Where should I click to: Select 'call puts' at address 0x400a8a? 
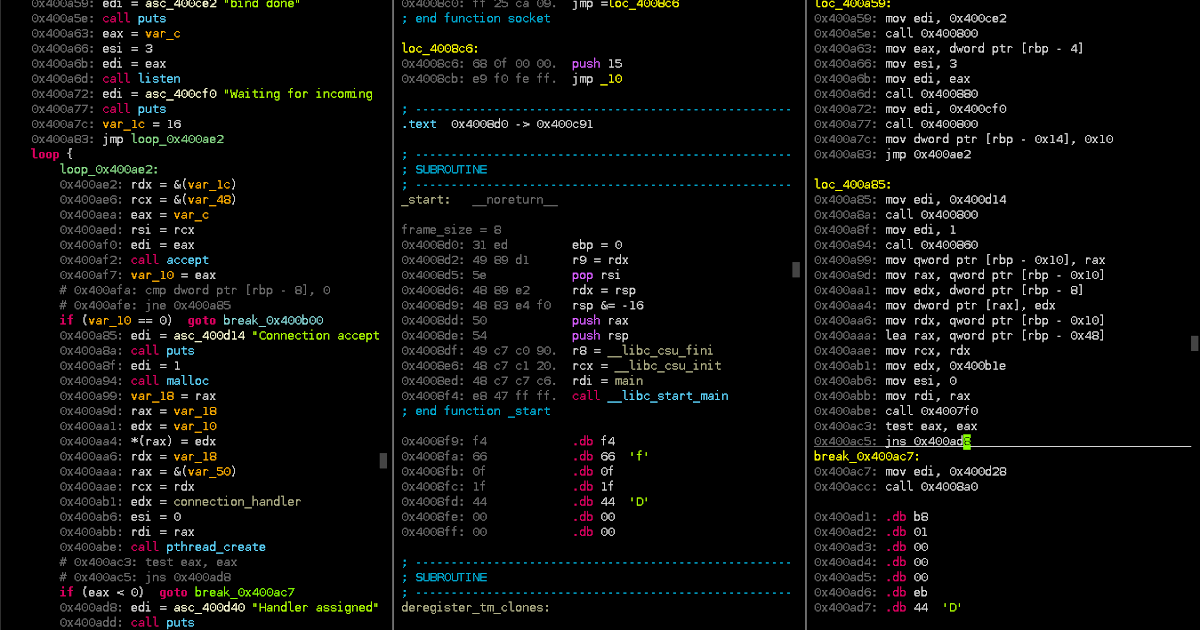tap(162, 351)
